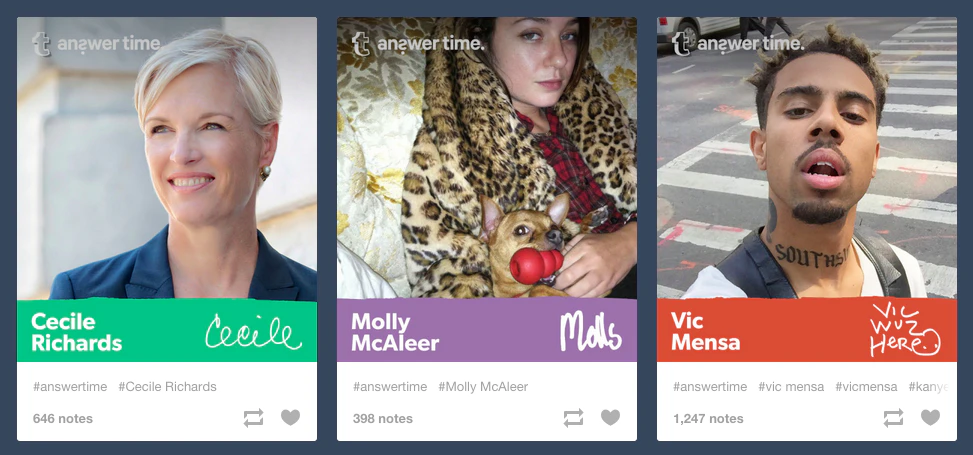This screenshot has width=973, height=455.
Task: Click the red Vic Mensa name banner
Action: 807,330
